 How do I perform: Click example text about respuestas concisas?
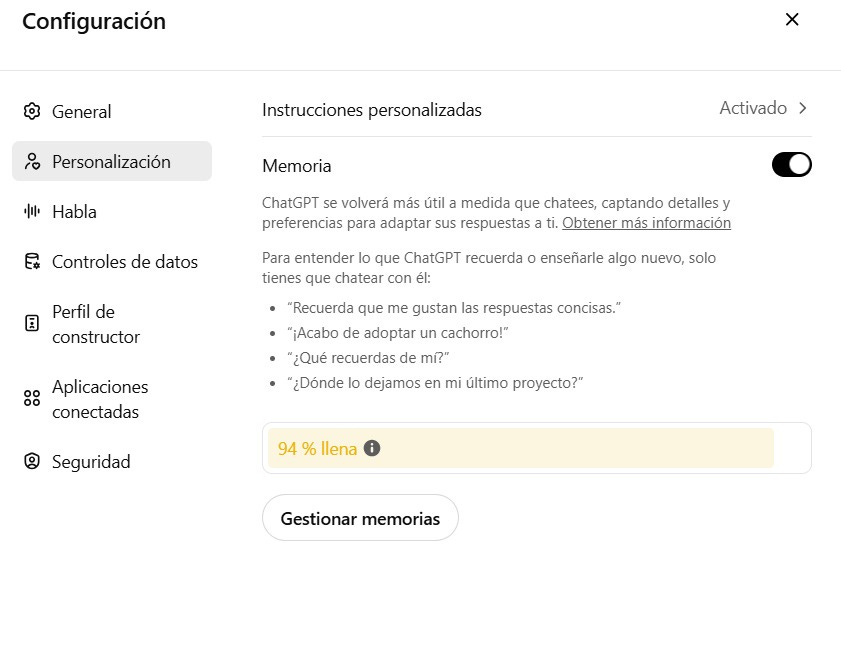click(454, 308)
